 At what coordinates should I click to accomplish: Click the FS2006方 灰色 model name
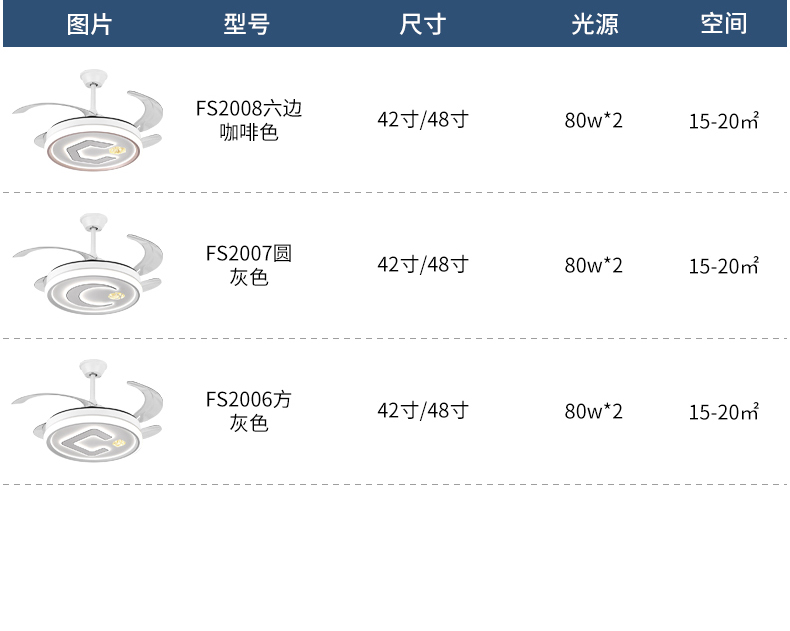pos(249,411)
